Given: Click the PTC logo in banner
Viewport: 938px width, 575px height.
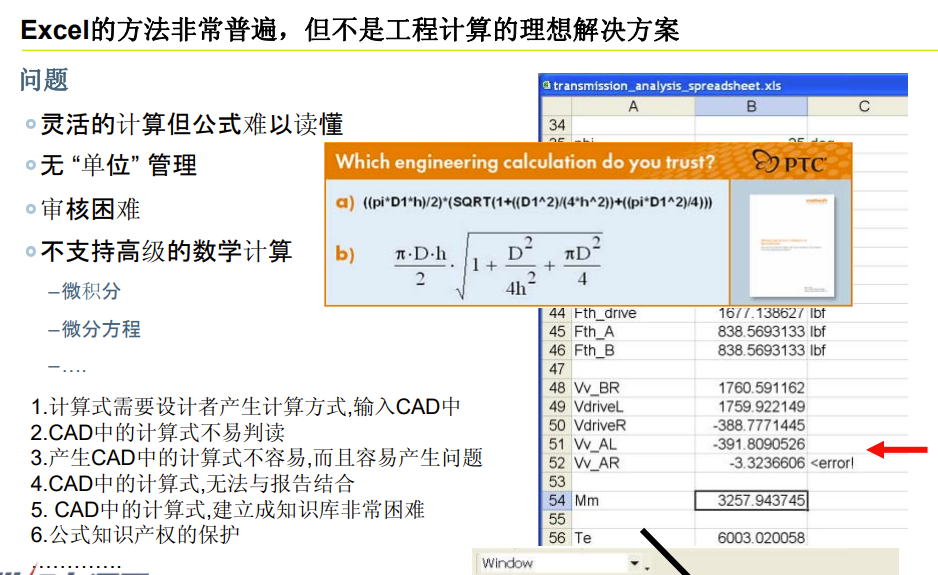Looking at the screenshot, I should coord(789,162).
